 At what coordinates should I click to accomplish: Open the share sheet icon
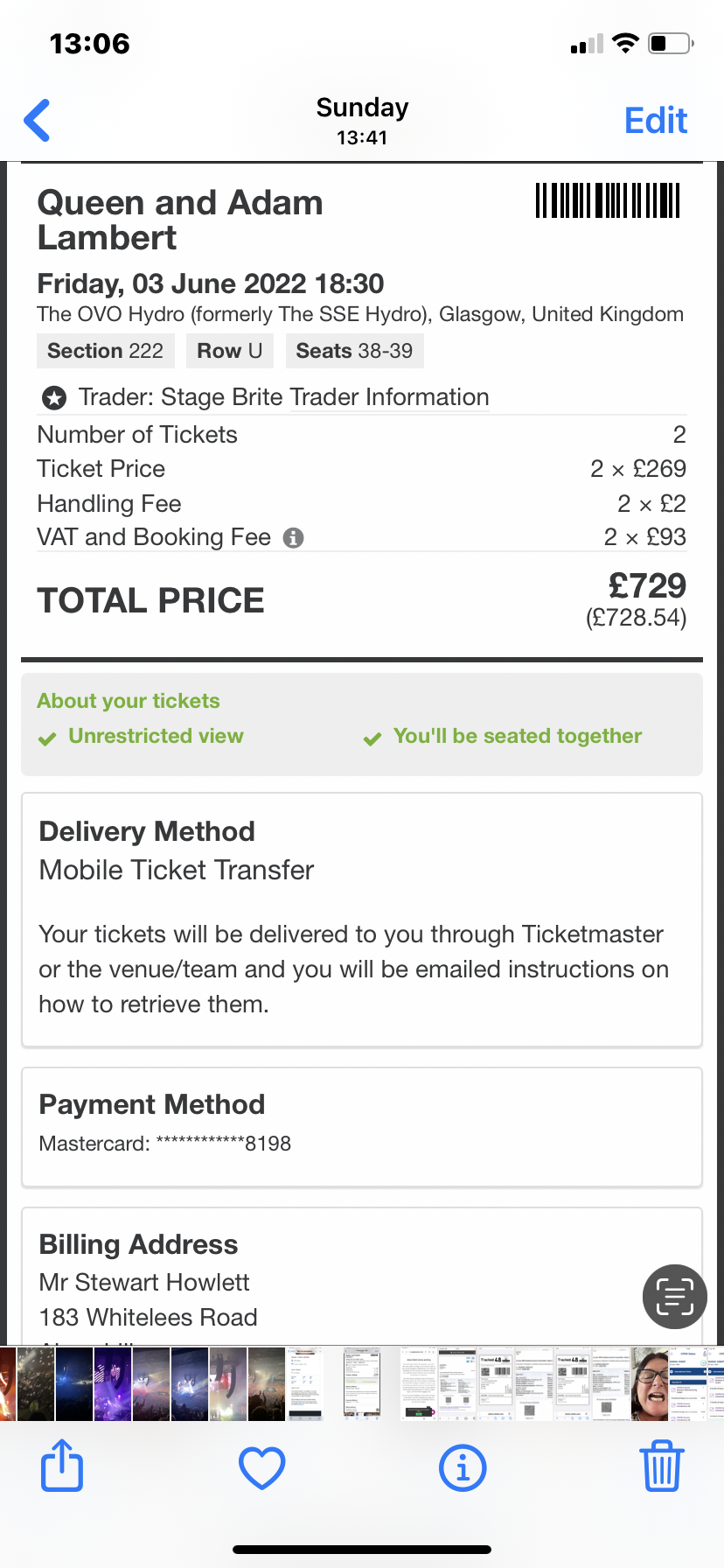[62, 1466]
